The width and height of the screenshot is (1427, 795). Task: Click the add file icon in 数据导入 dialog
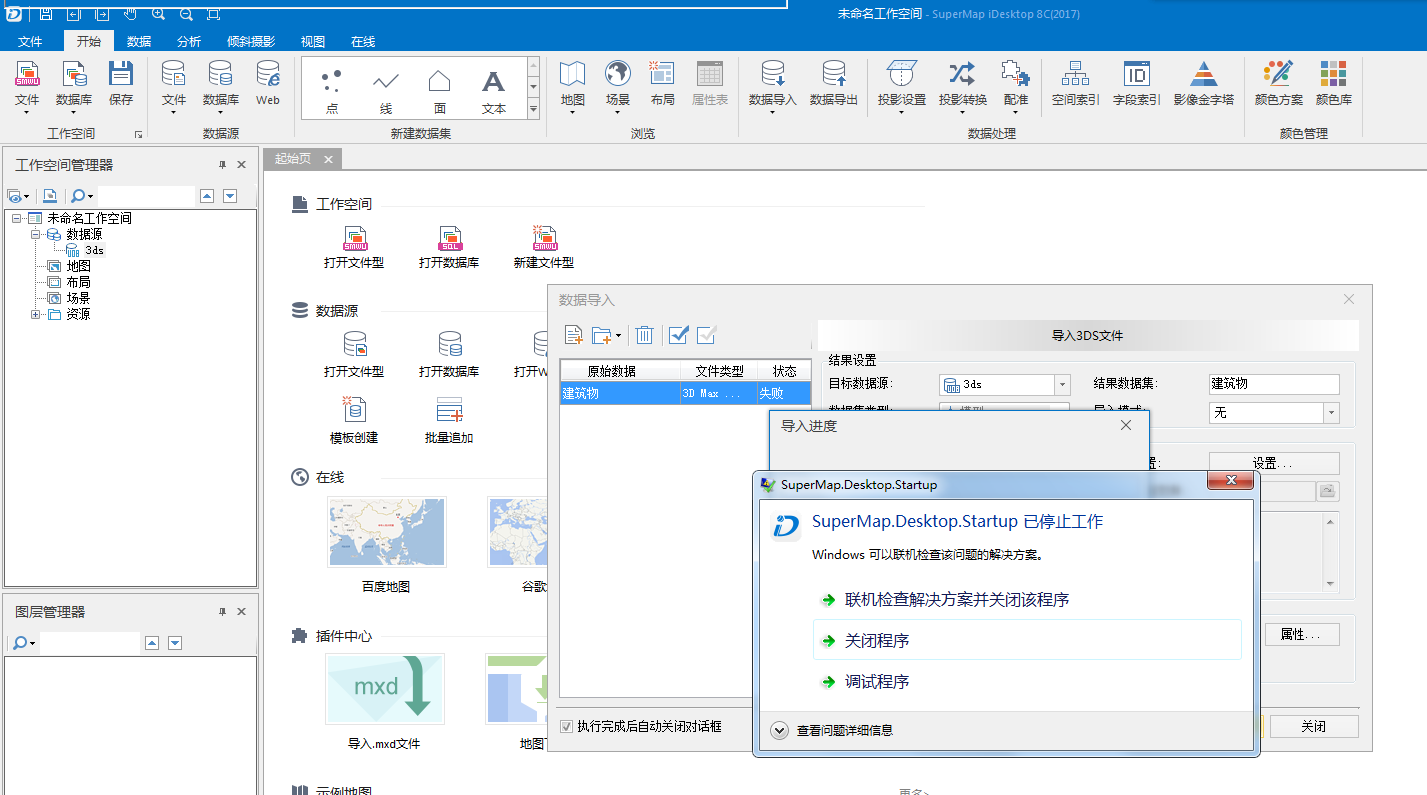(x=574, y=335)
